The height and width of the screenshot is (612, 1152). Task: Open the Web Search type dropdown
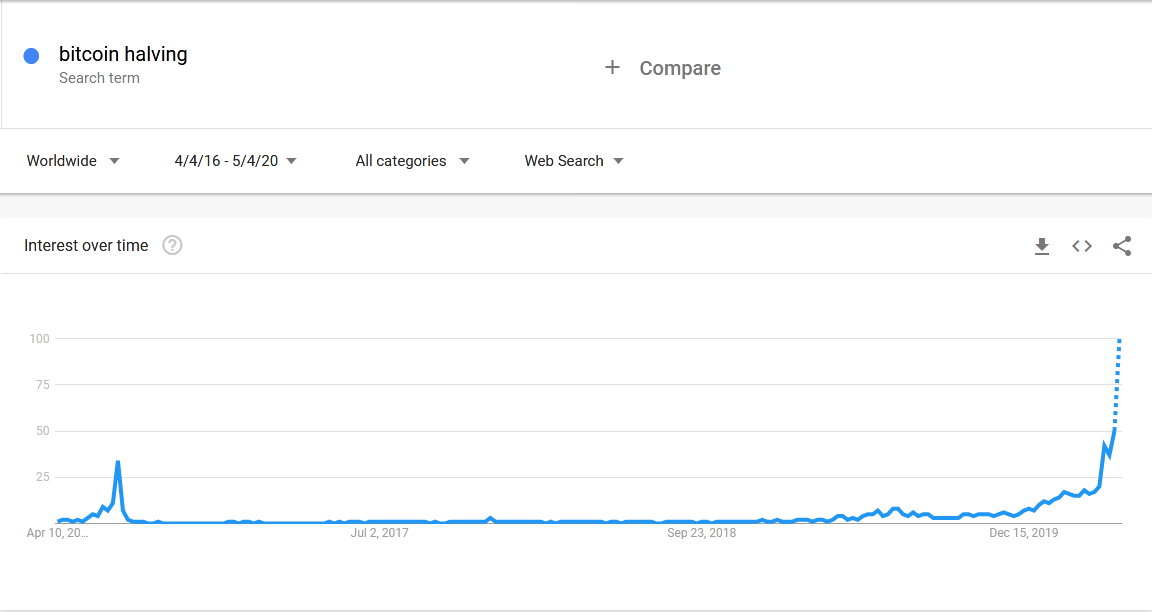[x=574, y=161]
